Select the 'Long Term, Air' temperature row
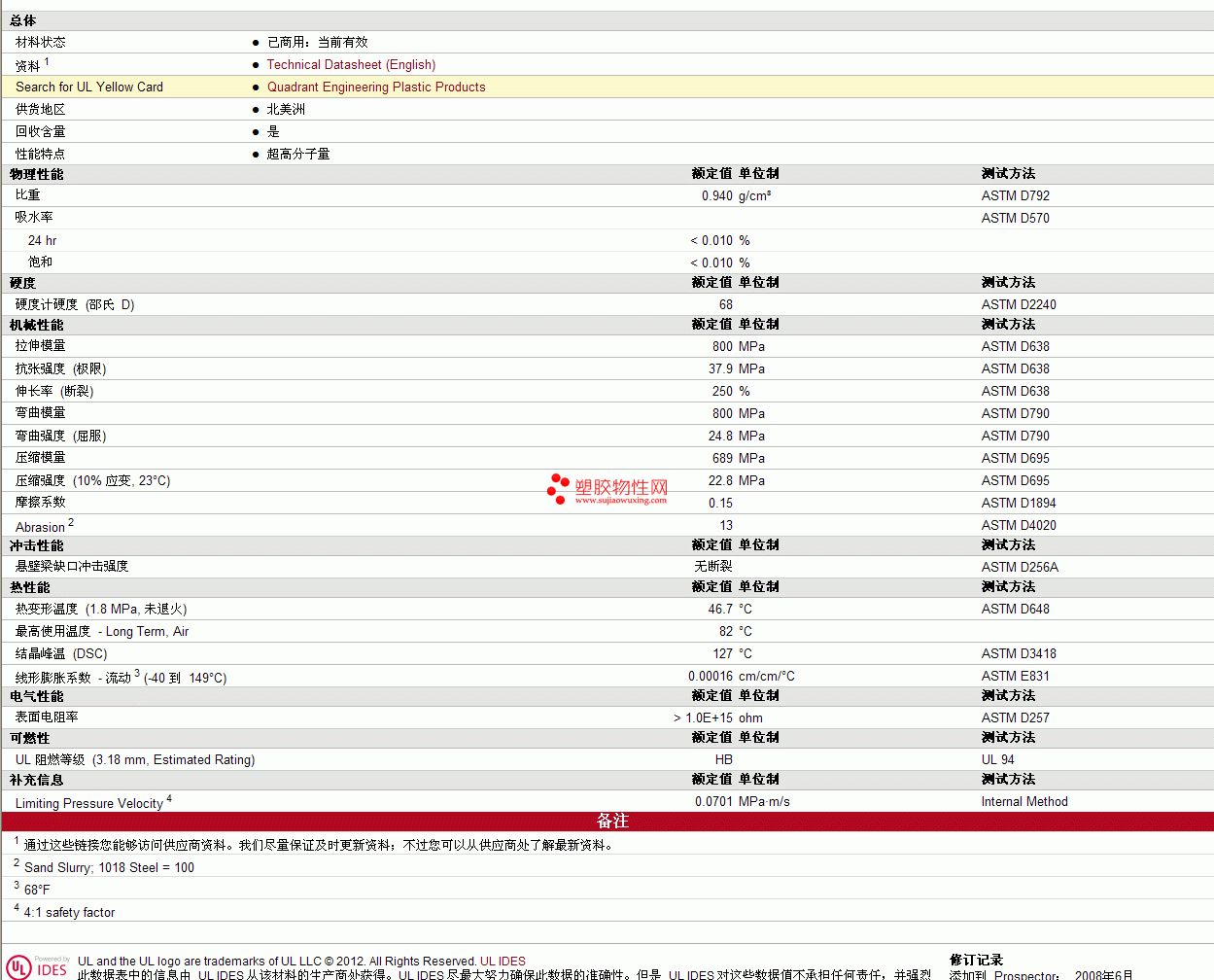Image resolution: width=1214 pixels, height=980 pixels. tap(607, 631)
